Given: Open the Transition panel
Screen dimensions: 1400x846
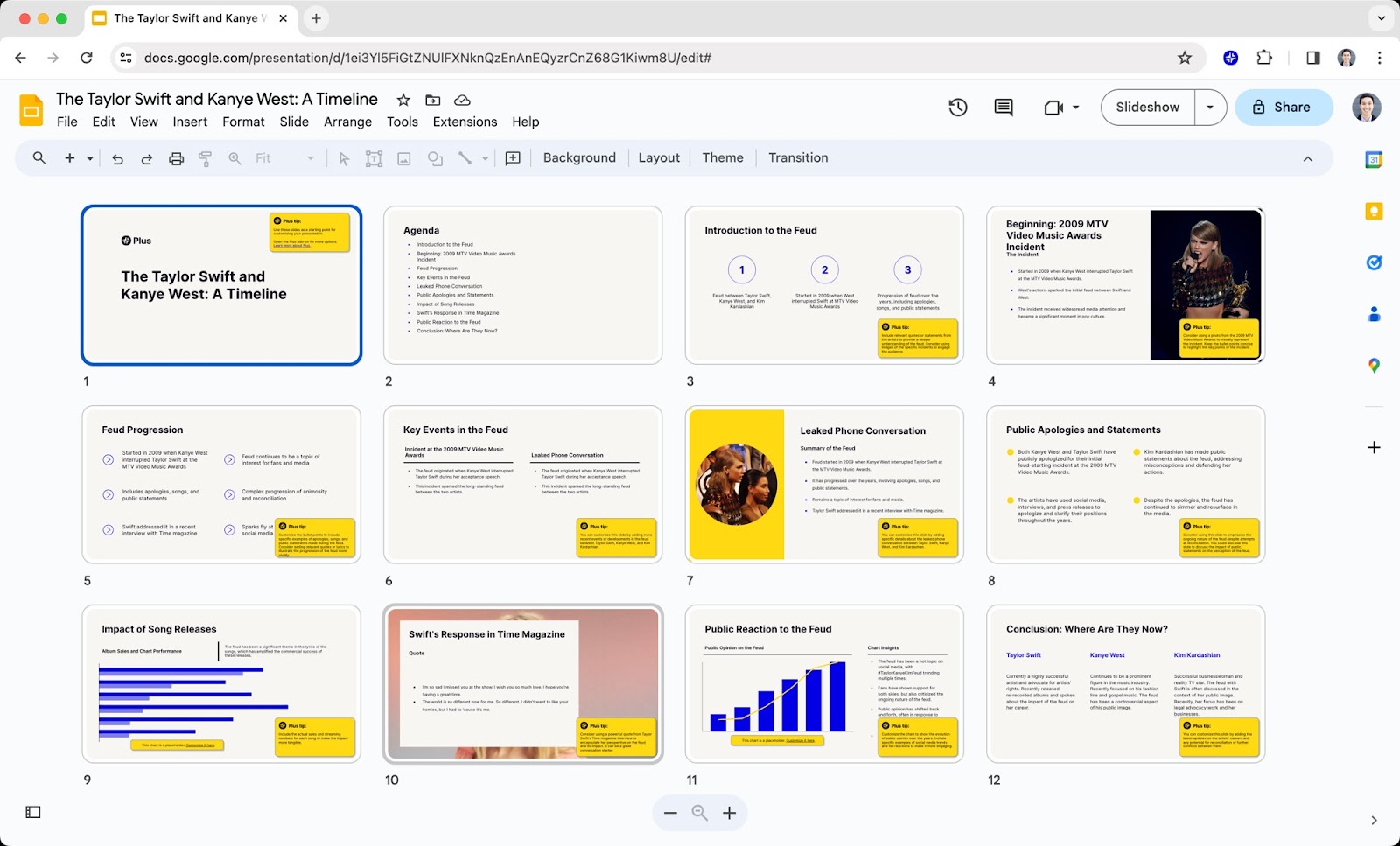Looking at the screenshot, I should 798,158.
